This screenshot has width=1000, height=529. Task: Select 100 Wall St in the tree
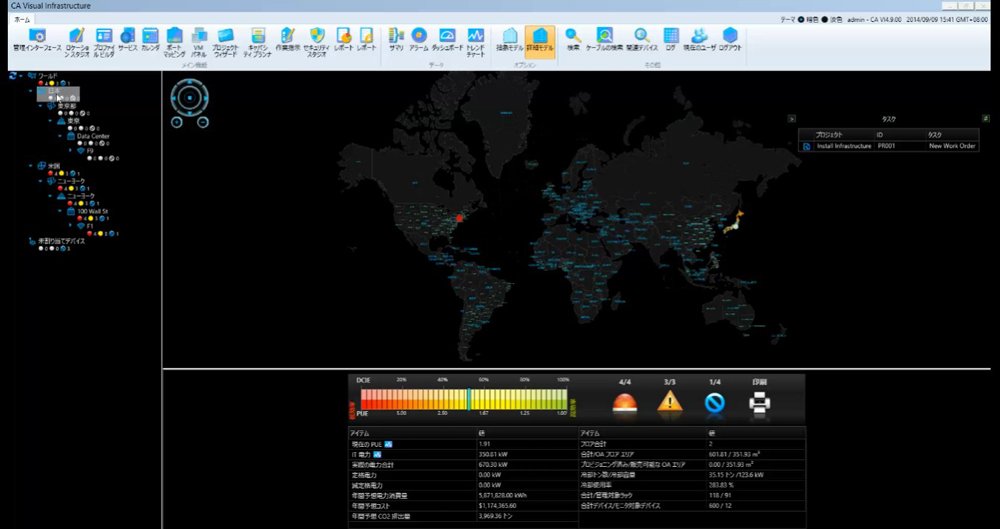(x=91, y=211)
